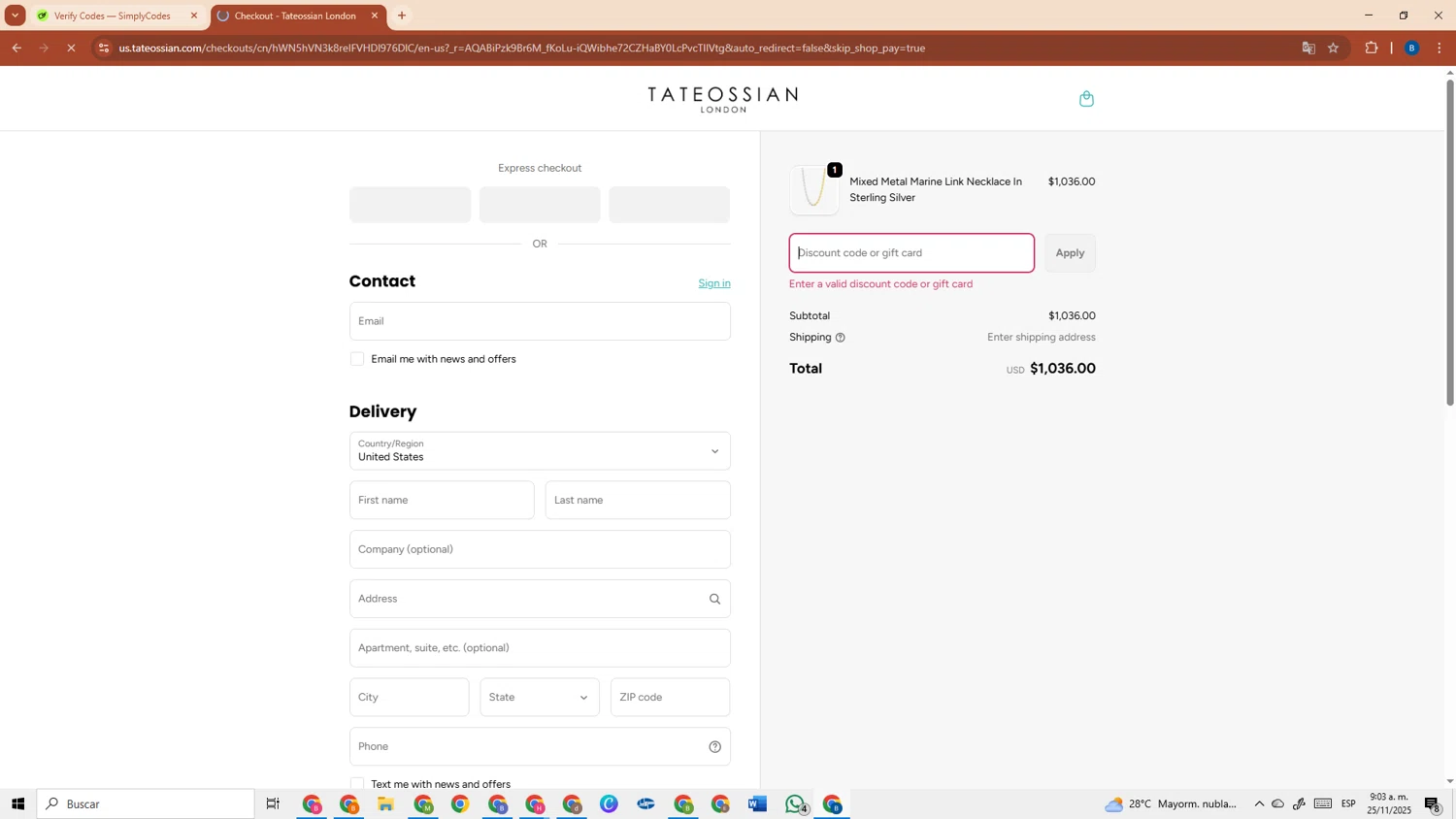This screenshot has height=819, width=1456.
Task: Select the Checkout Tateossian London tab
Action: 295,16
